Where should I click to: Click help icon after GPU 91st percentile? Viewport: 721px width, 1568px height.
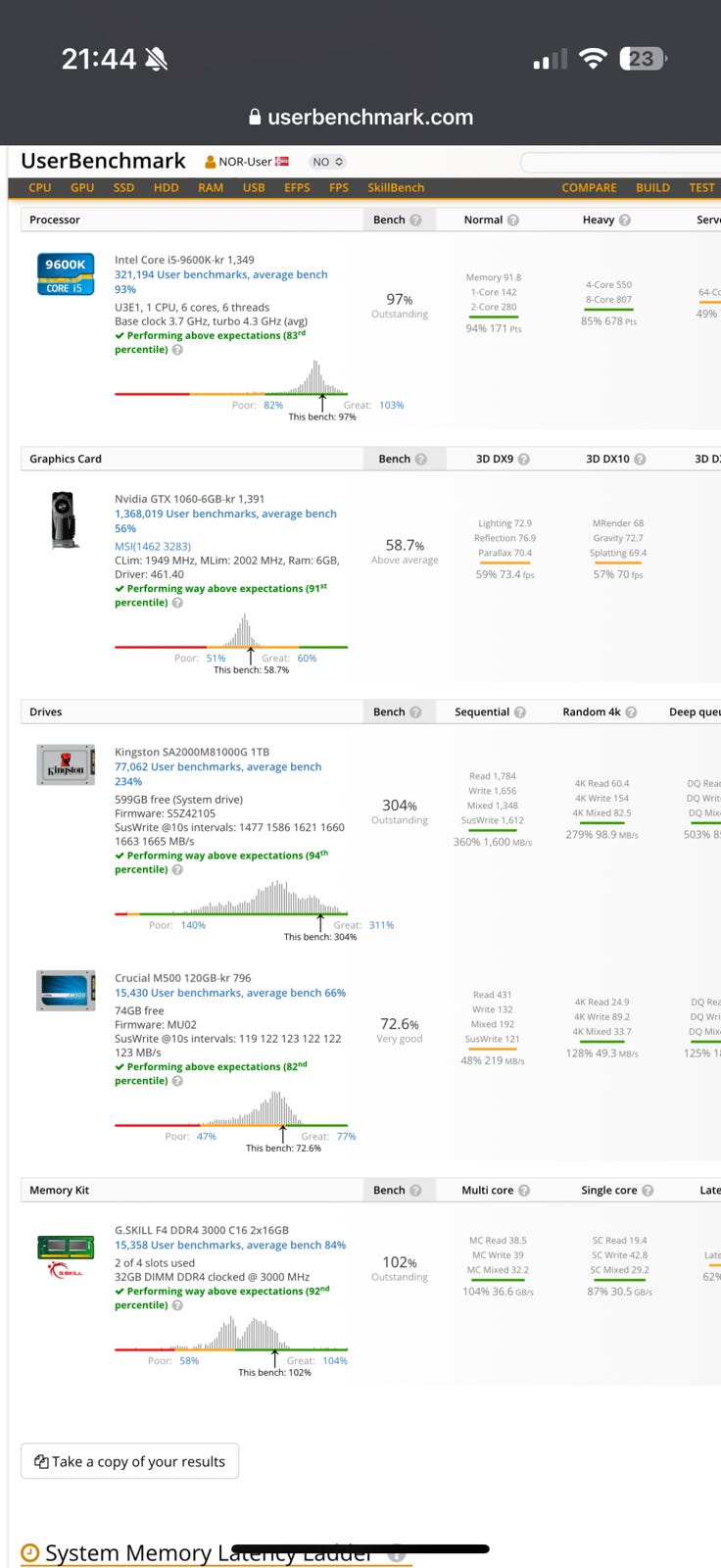pyautogui.click(x=177, y=603)
